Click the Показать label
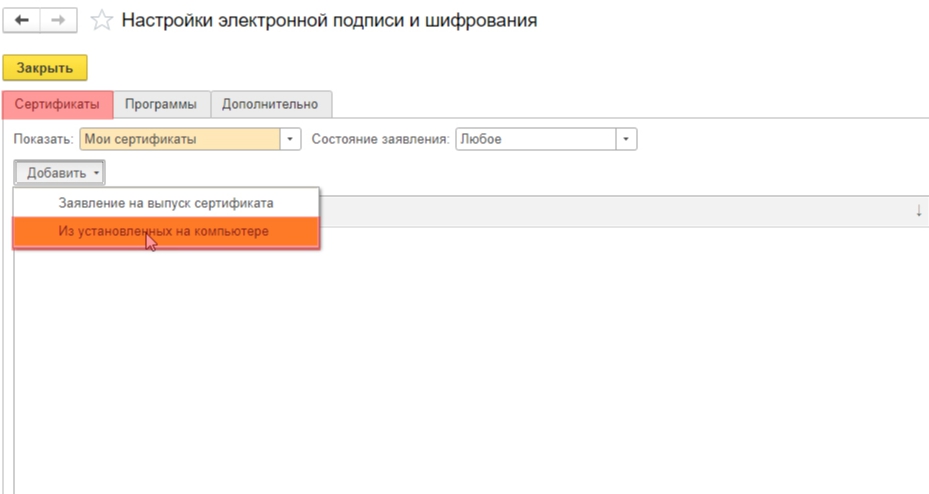This screenshot has height=494, width=929. (x=41, y=139)
